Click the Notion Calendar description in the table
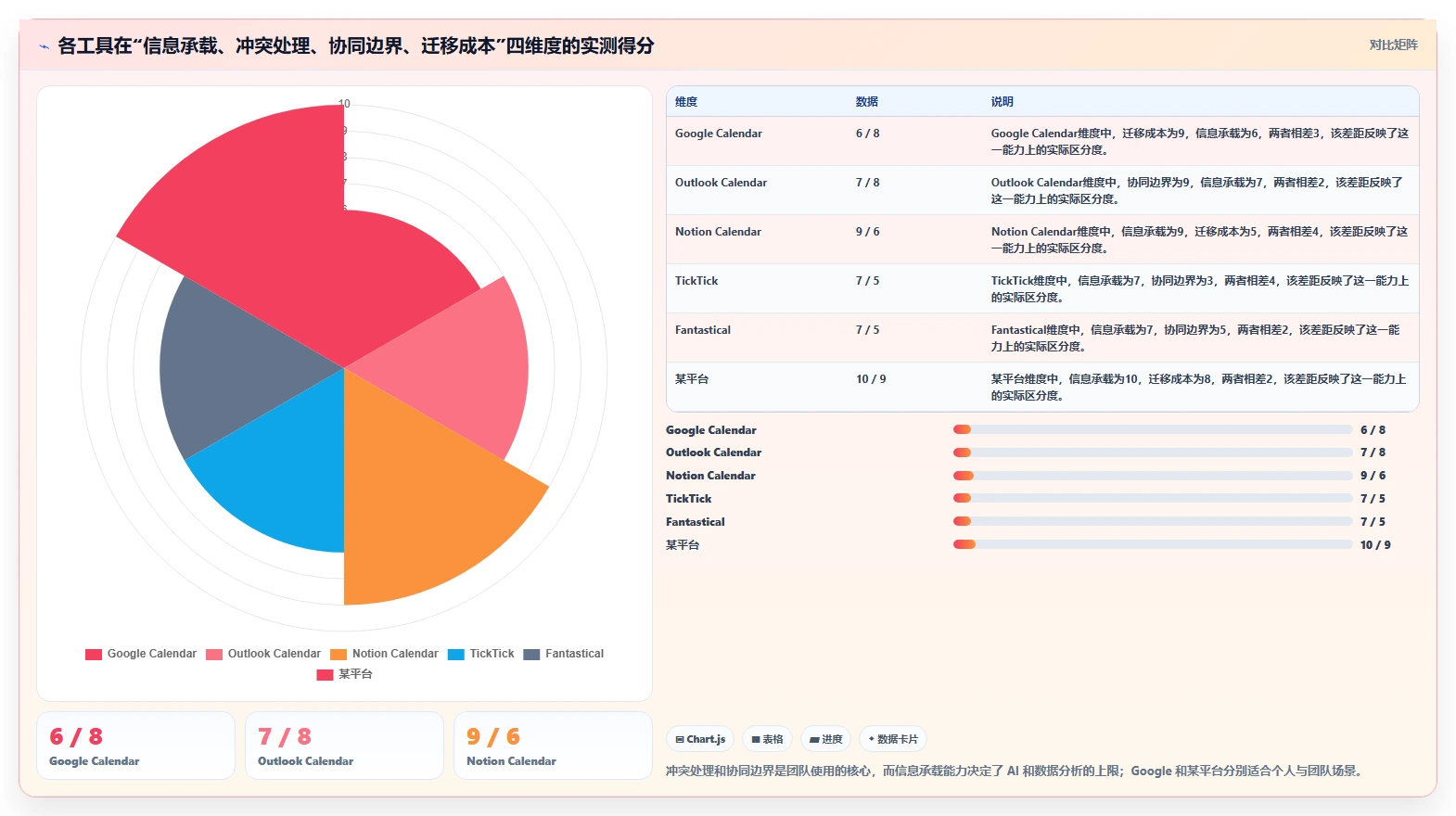Viewport: 1456px width, 816px height. [x=1200, y=240]
